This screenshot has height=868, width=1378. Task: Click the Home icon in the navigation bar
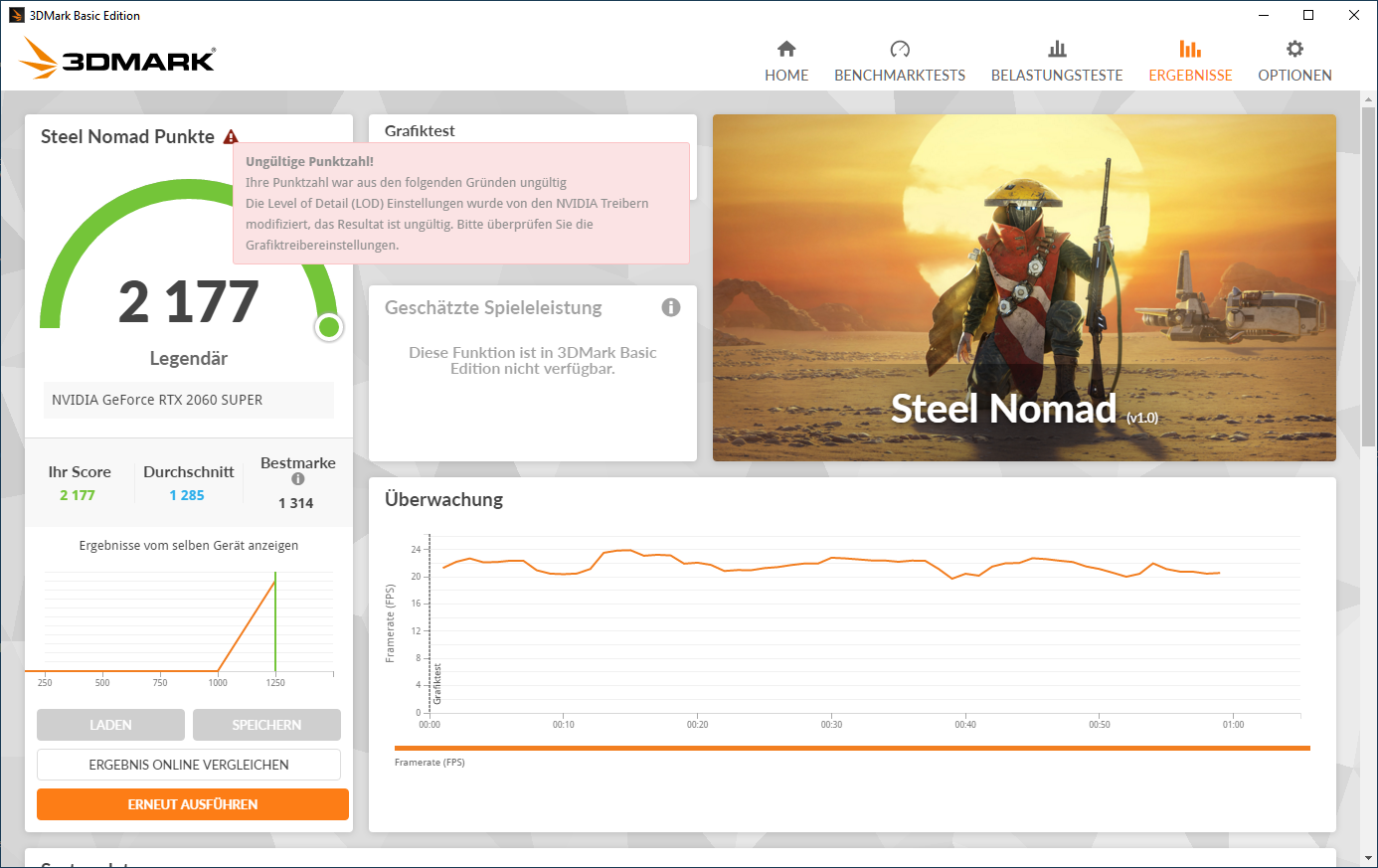785,48
